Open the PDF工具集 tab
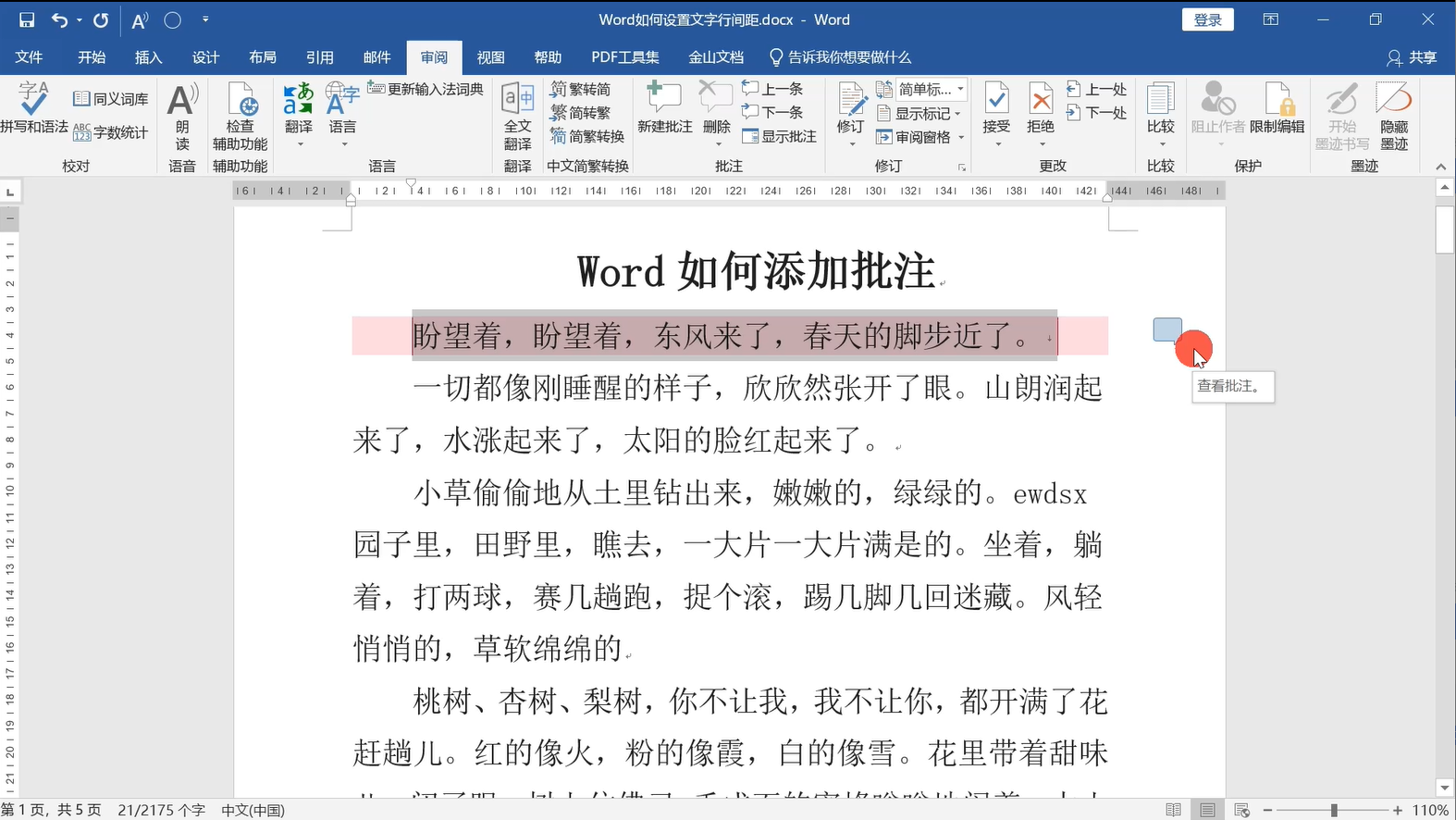 click(625, 57)
